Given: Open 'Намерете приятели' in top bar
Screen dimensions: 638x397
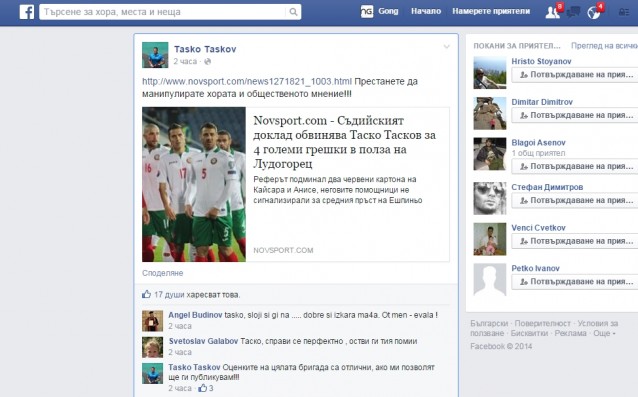Looking at the screenshot, I should (491, 11).
